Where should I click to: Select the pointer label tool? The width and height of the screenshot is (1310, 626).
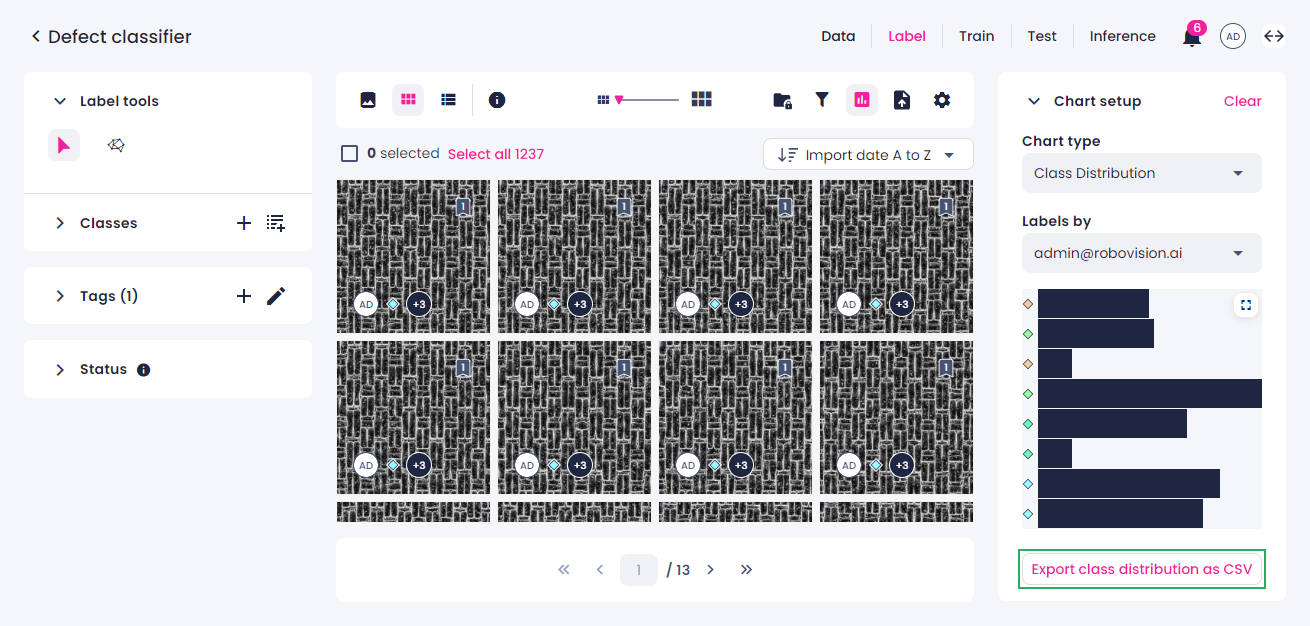coord(64,146)
